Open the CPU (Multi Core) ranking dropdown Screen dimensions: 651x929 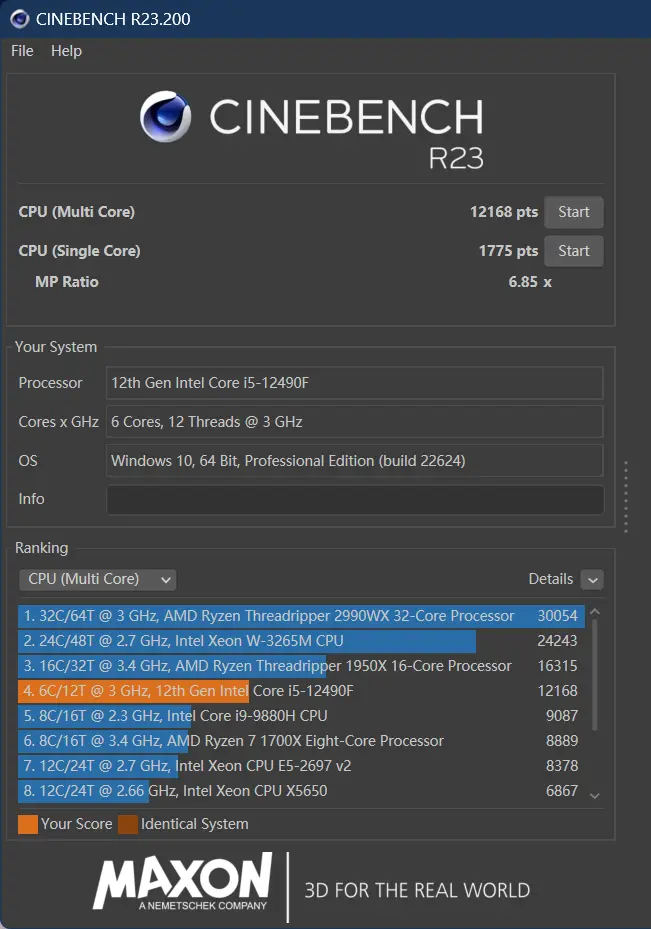[x=98, y=579]
